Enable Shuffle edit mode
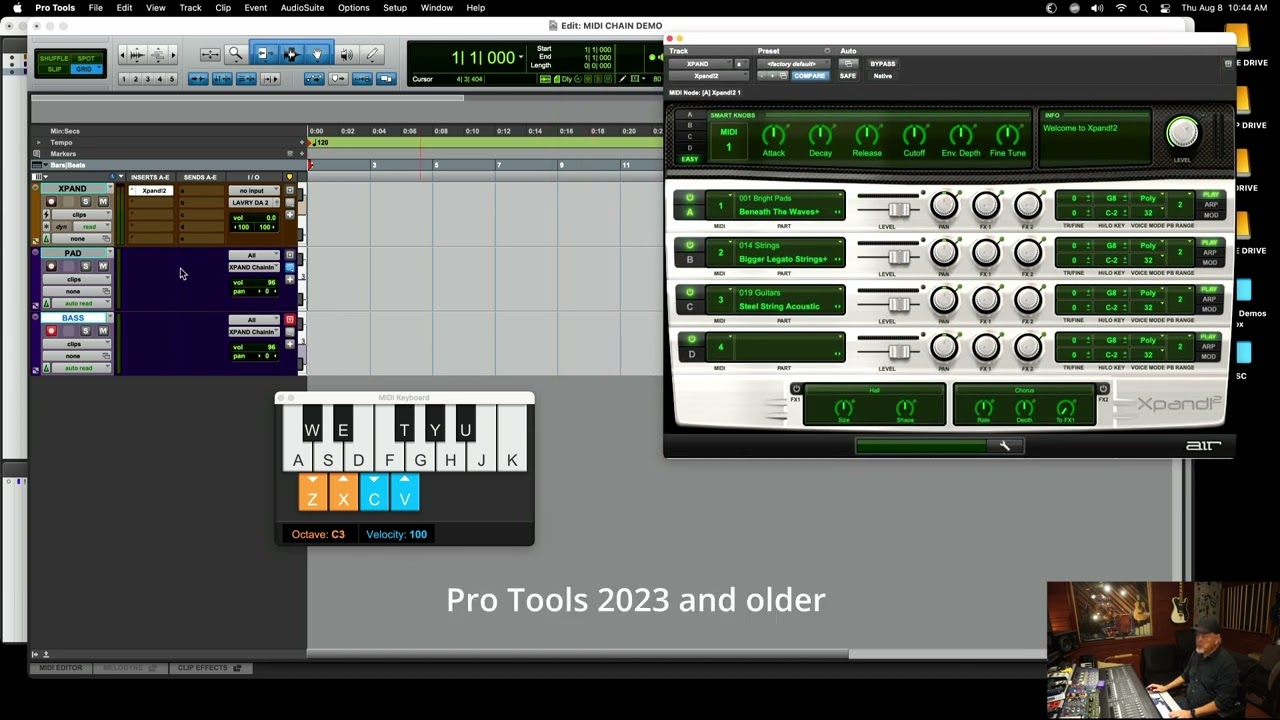The width and height of the screenshot is (1280, 720). point(54,58)
